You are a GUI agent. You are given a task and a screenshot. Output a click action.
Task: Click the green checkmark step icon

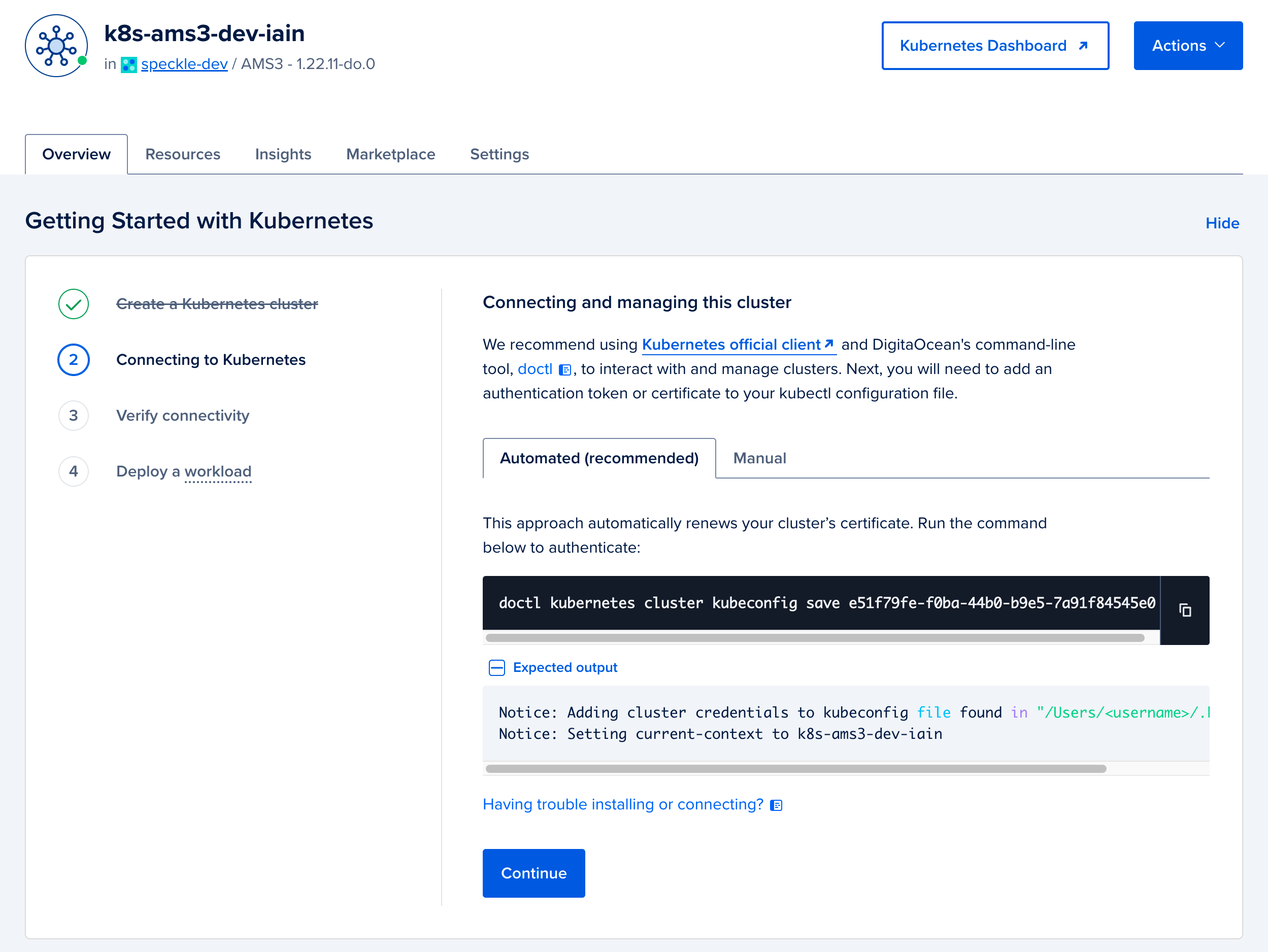[74, 304]
